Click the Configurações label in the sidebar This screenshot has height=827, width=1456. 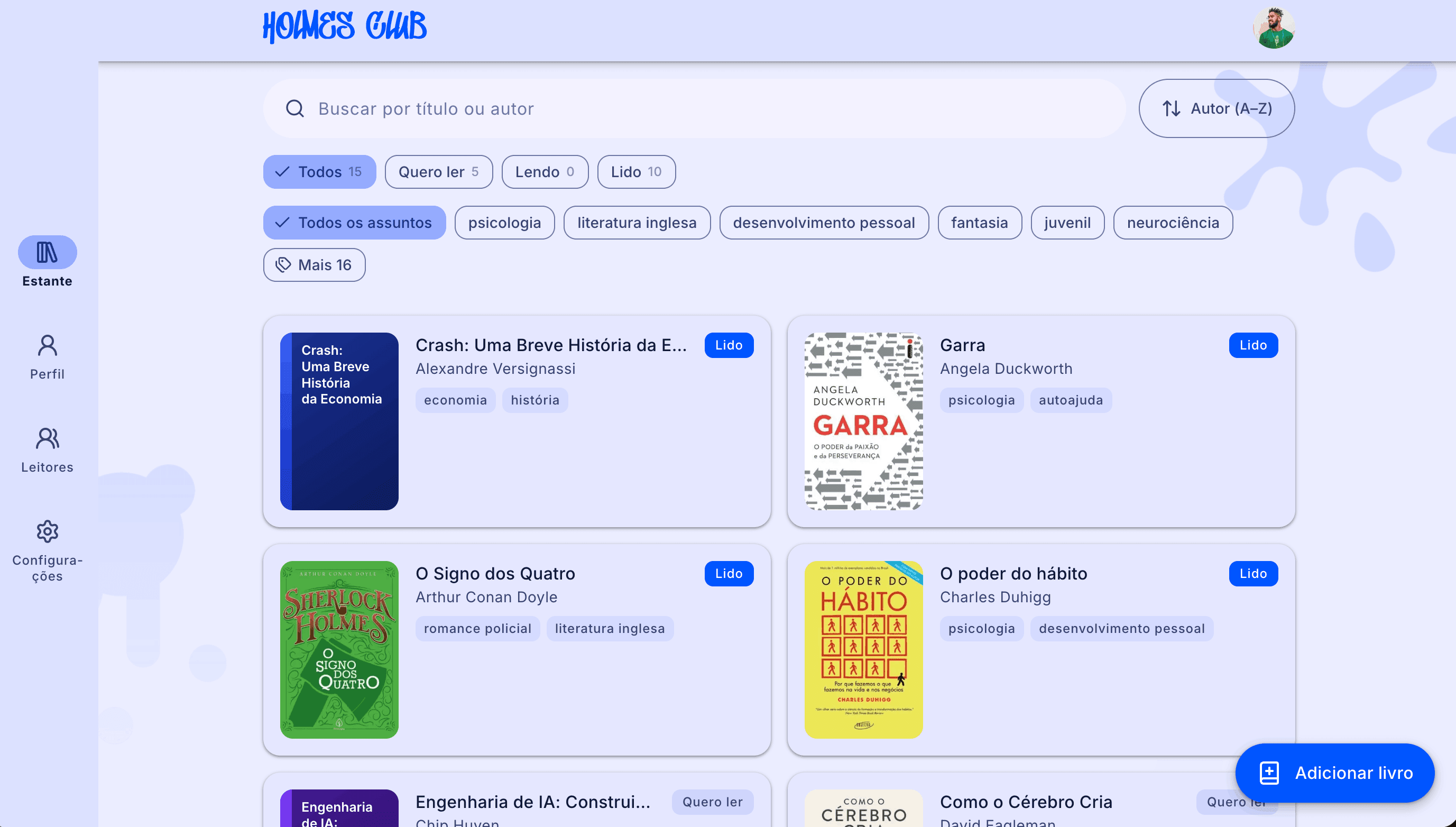point(47,568)
